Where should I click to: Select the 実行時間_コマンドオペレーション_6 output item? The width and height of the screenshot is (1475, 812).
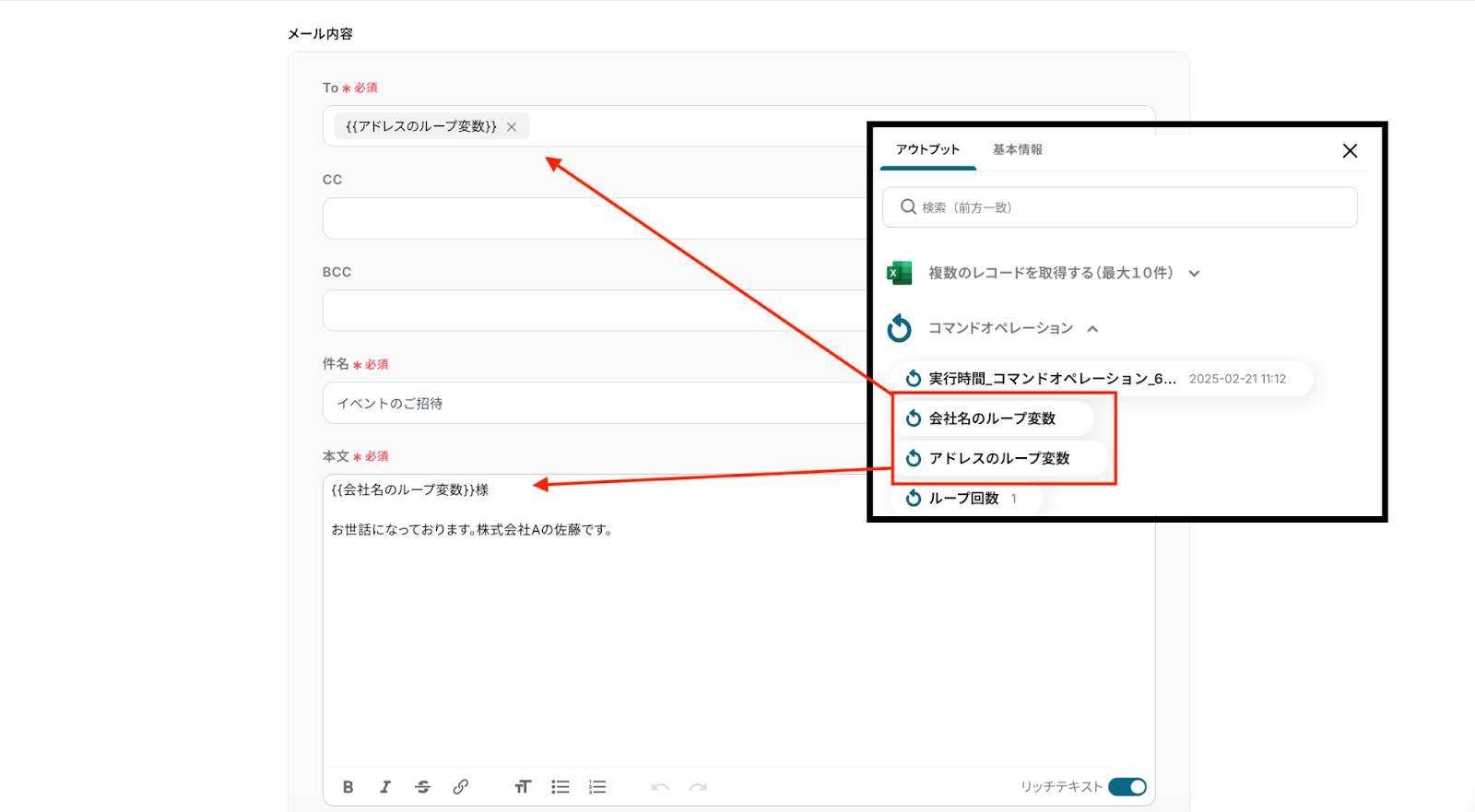(x=1102, y=379)
